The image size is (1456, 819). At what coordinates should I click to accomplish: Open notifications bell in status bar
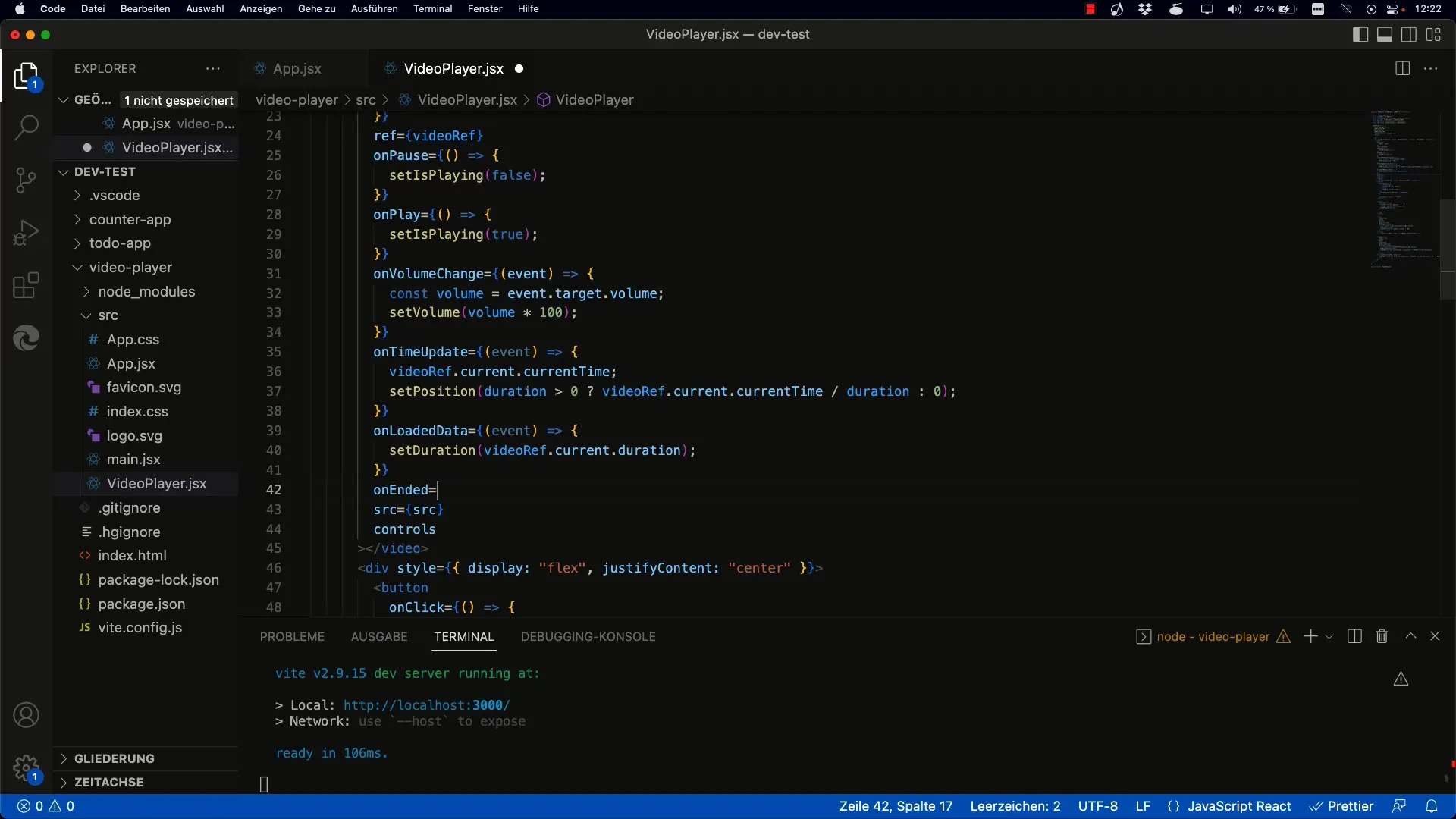tap(1432, 806)
